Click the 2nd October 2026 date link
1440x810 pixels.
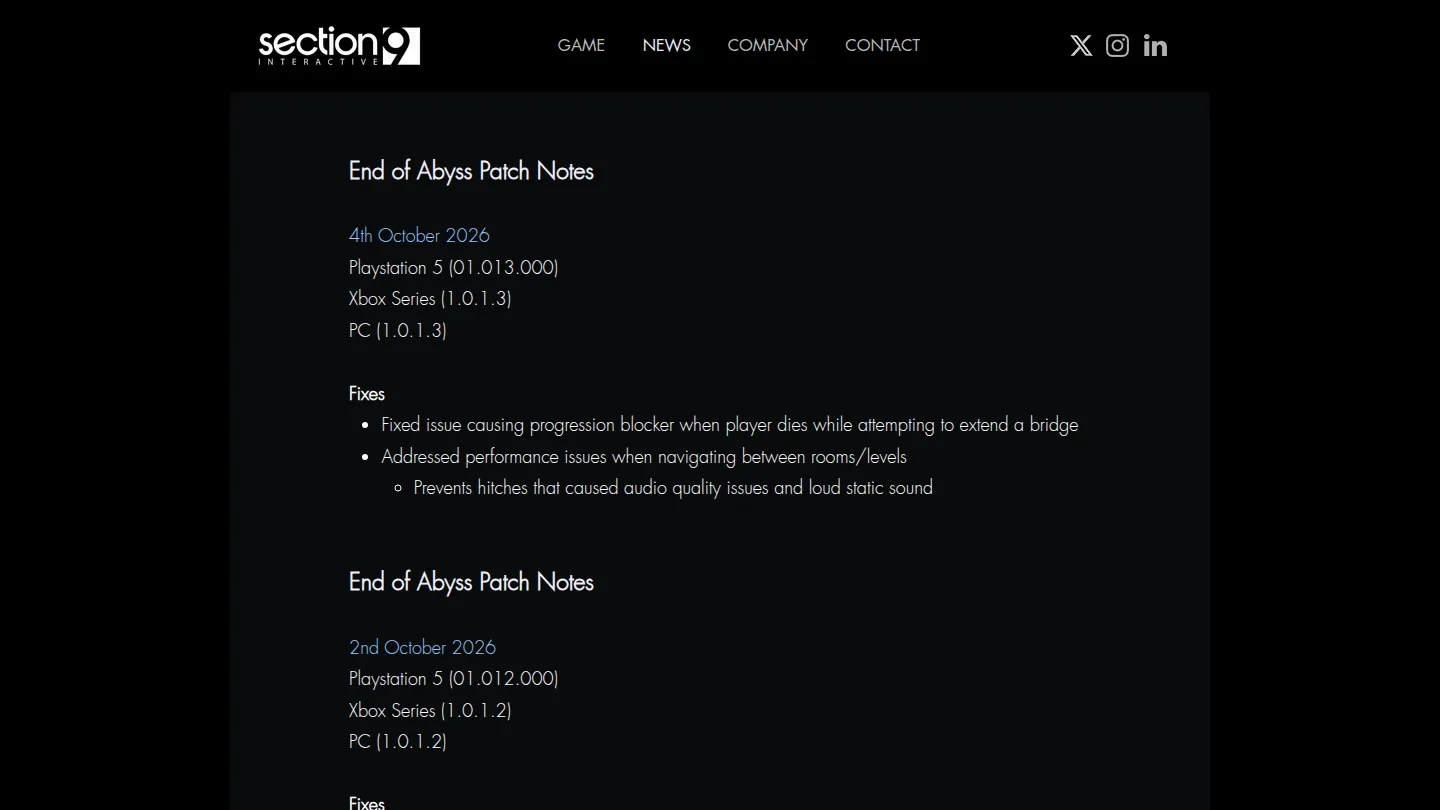[x=422, y=647]
